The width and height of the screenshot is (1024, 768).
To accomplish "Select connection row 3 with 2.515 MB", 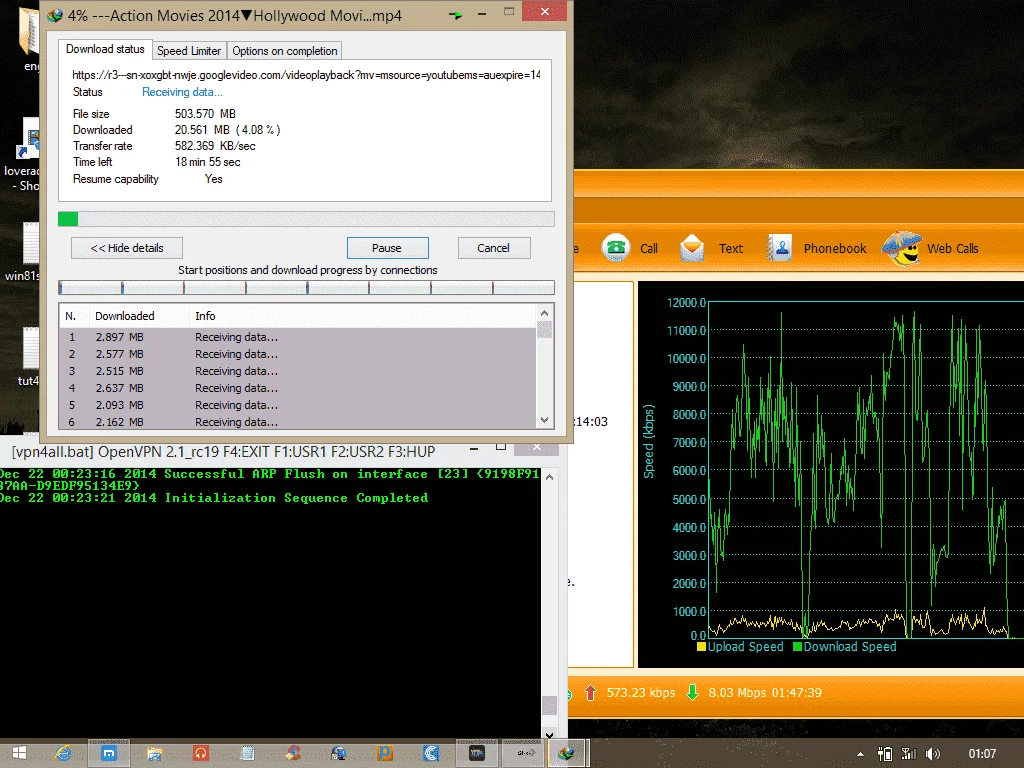I will pyautogui.click(x=298, y=371).
